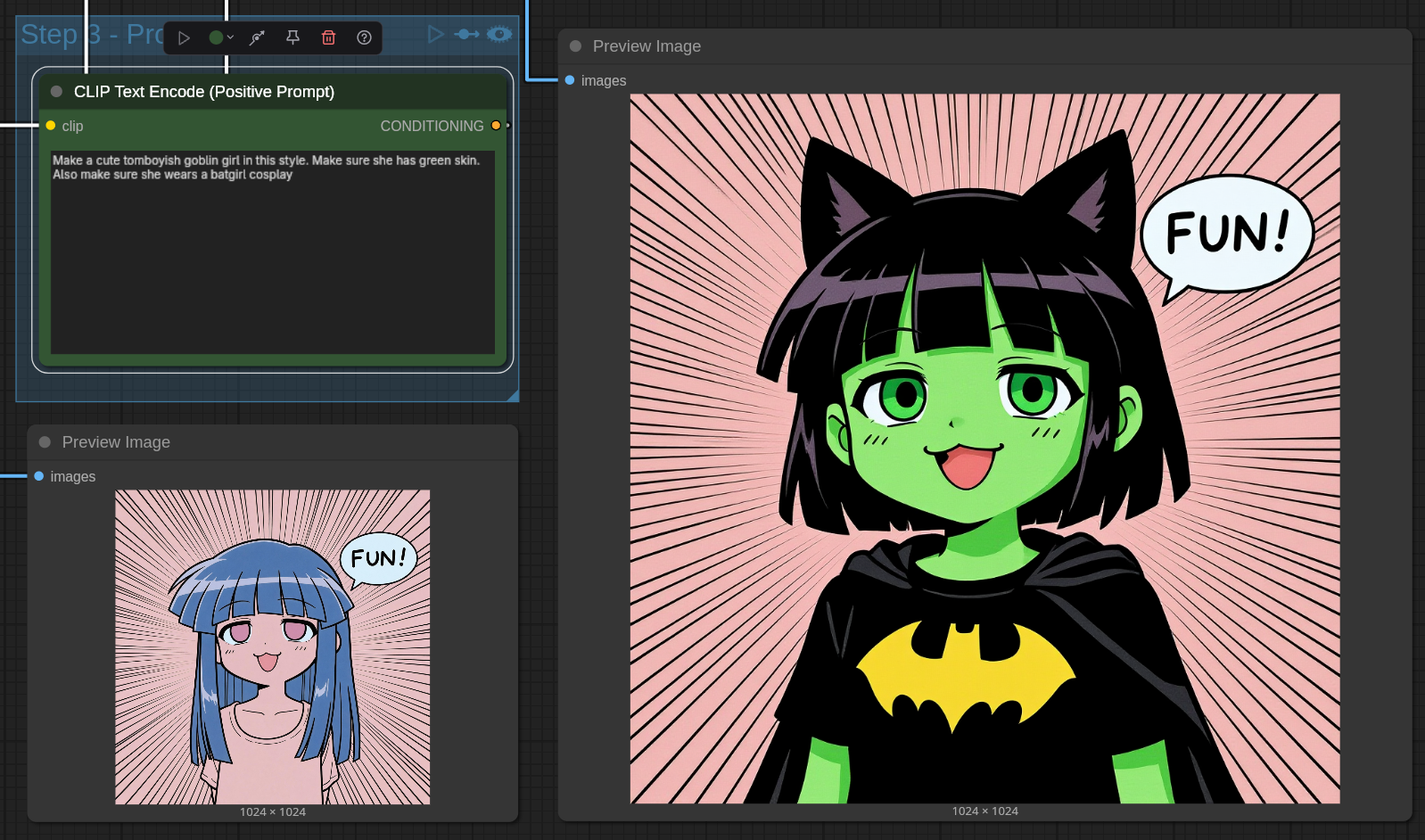Viewport: 1425px width, 840px height.
Task: Click the large Preview Image title
Action: coord(647,46)
